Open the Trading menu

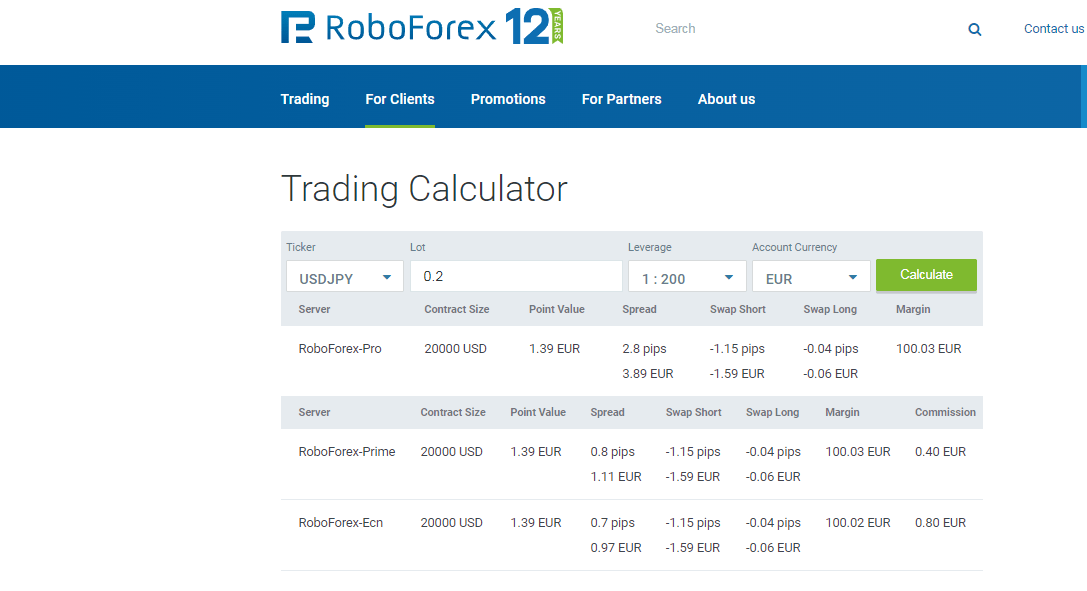[305, 99]
